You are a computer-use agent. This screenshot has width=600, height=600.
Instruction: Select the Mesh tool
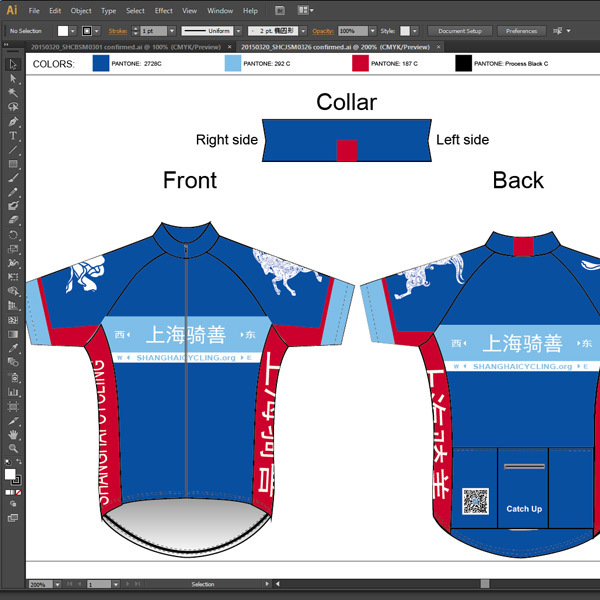13,320
